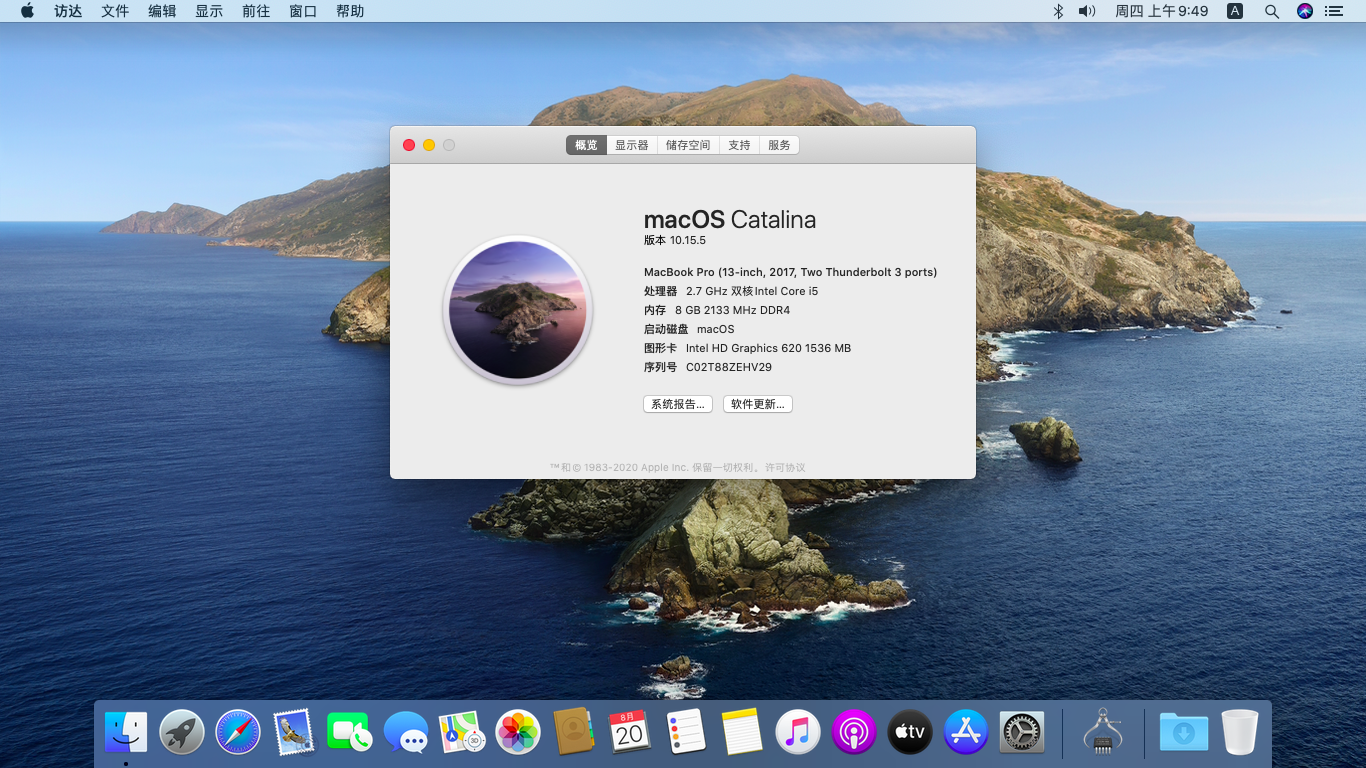Switch to 显示器 tab
The width and height of the screenshot is (1366, 768).
pos(632,145)
